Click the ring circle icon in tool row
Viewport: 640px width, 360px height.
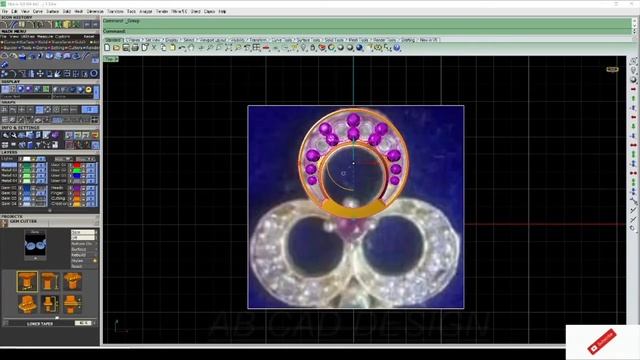point(94,74)
